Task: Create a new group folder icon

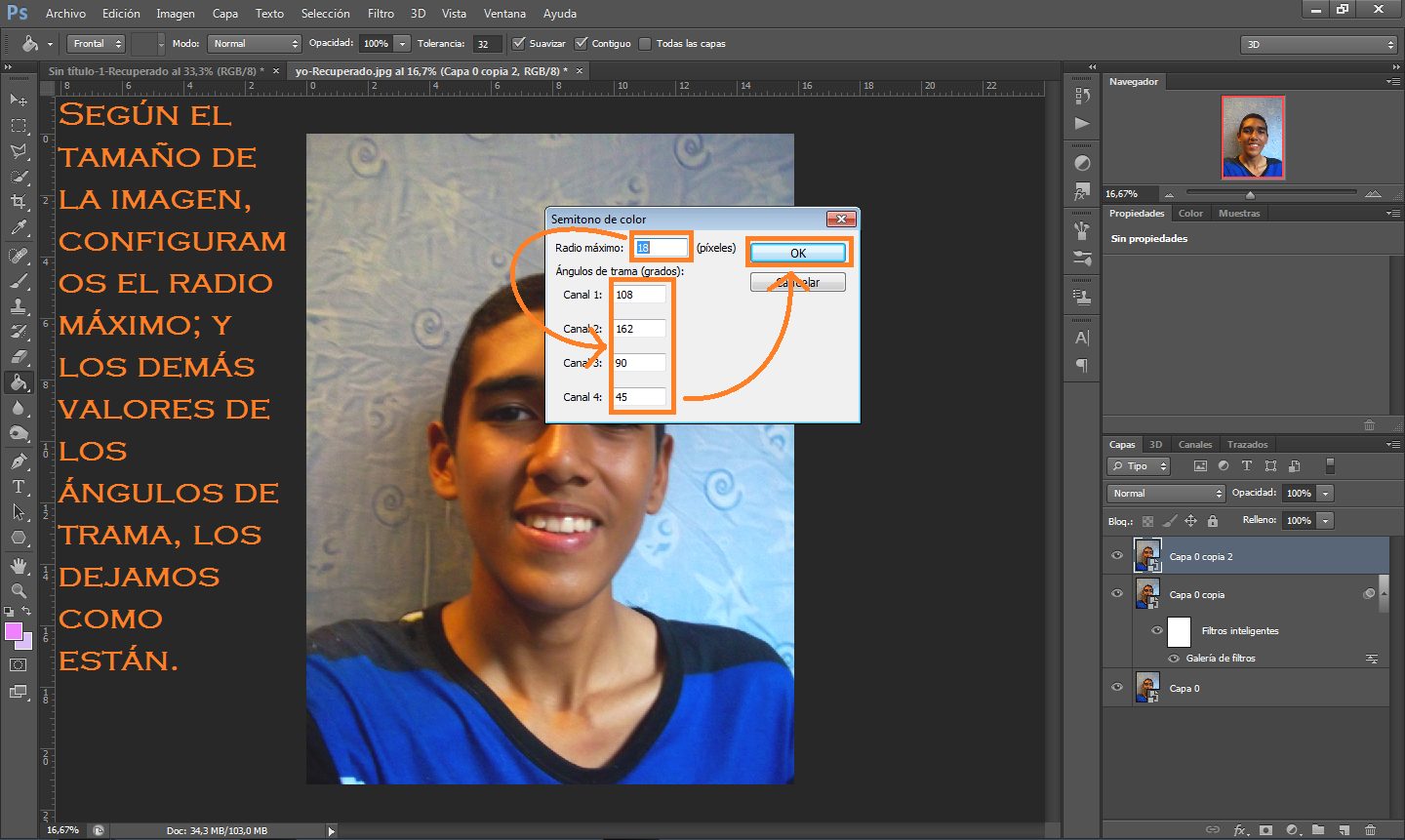Action: pyautogui.click(x=1318, y=830)
